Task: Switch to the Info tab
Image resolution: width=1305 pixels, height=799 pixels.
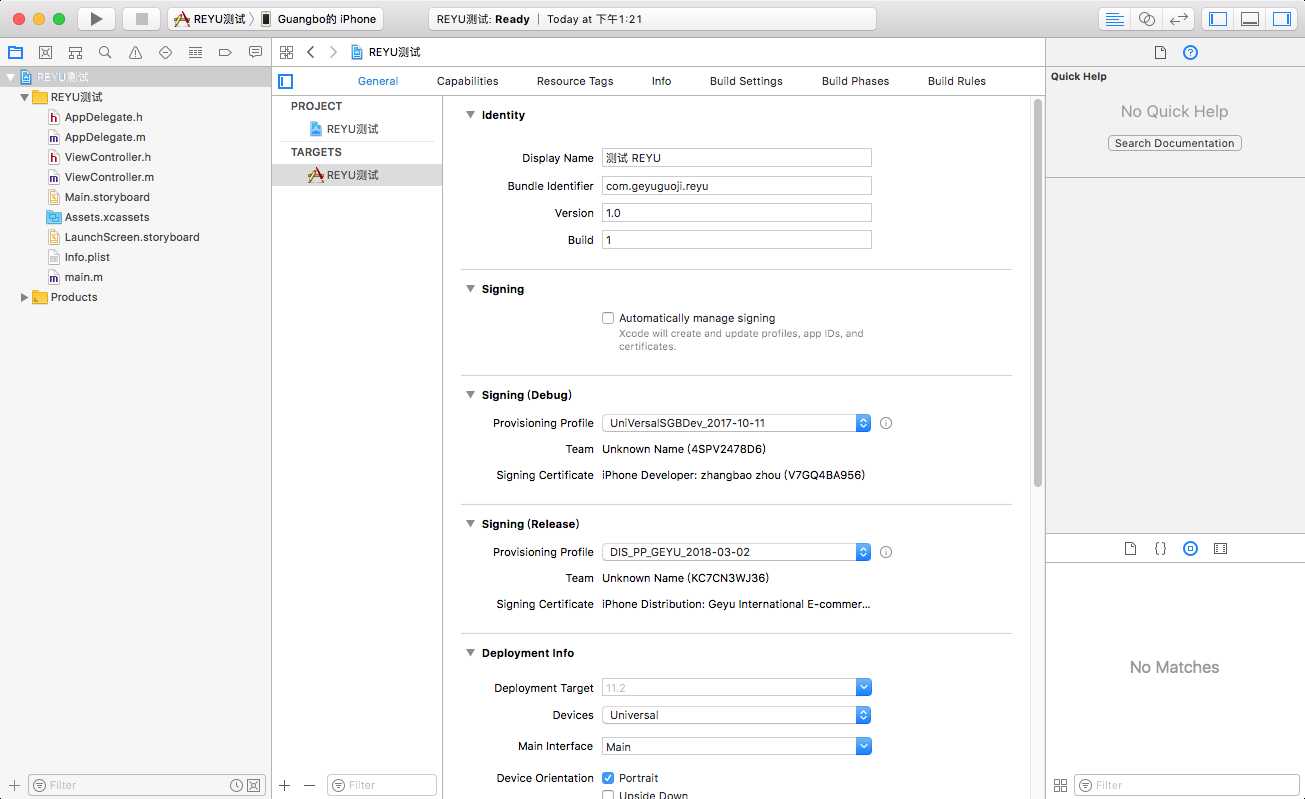Action: point(662,81)
